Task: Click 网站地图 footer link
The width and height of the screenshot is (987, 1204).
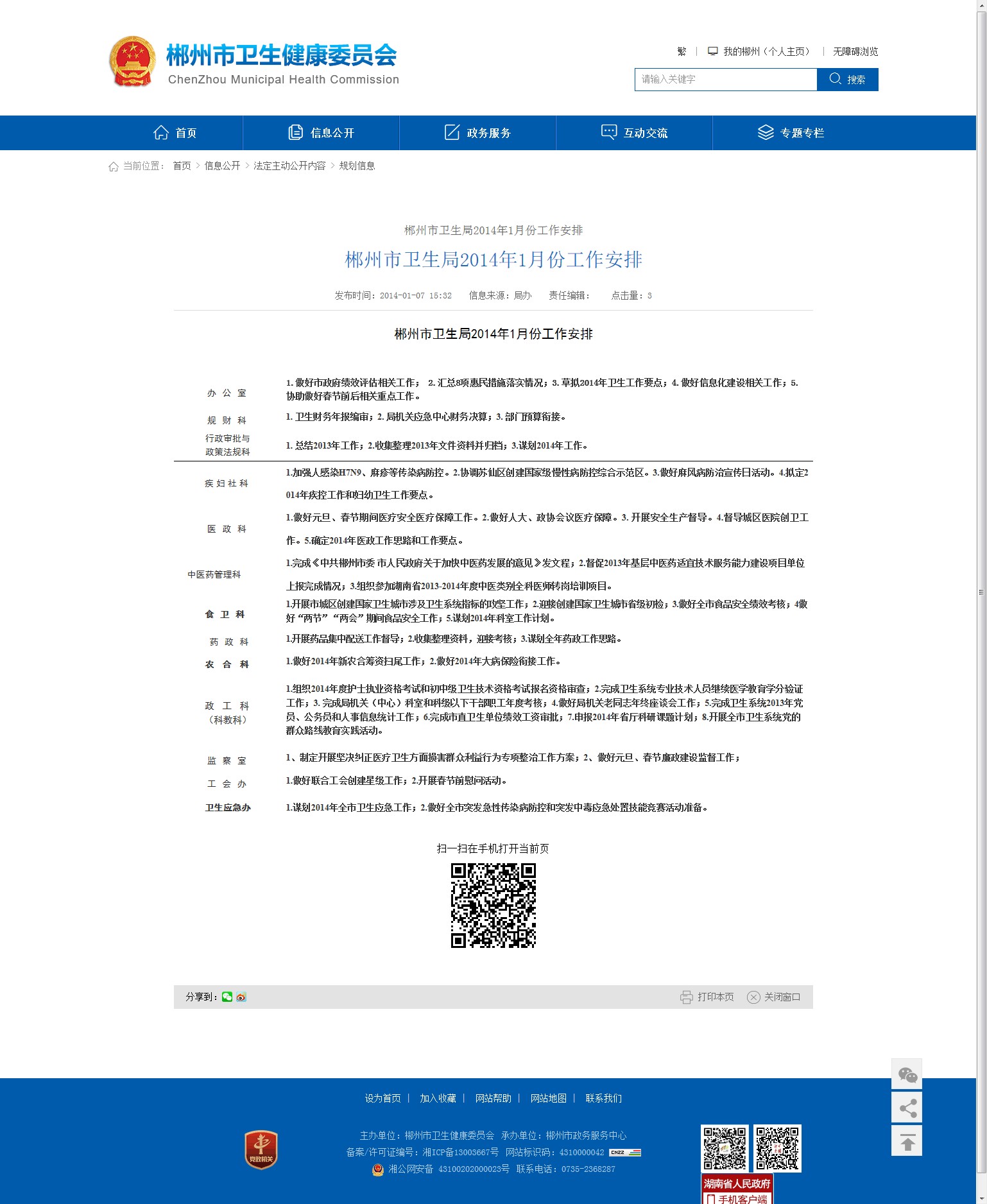Action: pos(548,1098)
